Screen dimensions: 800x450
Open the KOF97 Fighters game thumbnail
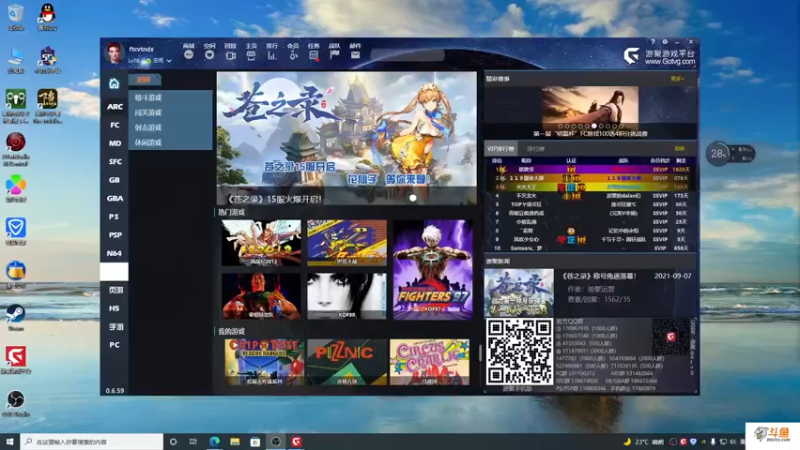[x=433, y=270]
